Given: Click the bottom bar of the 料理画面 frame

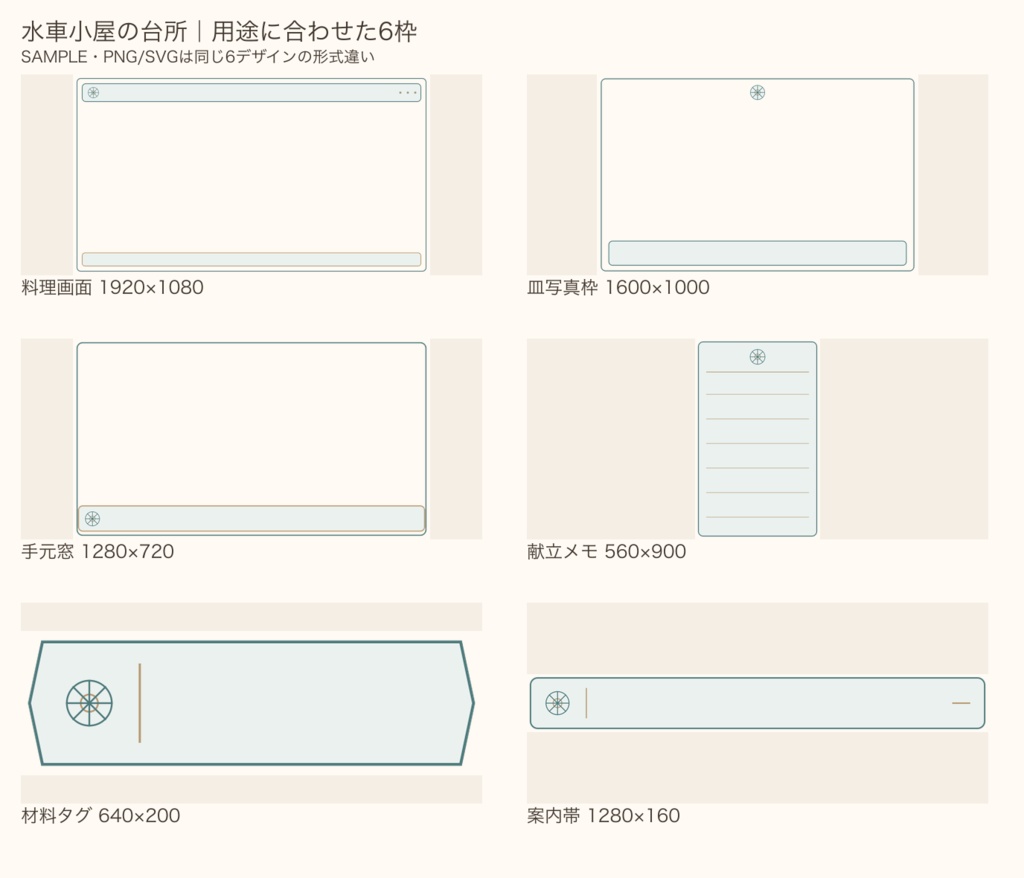Looking at the screenshot, I should (x=251, y=259).
